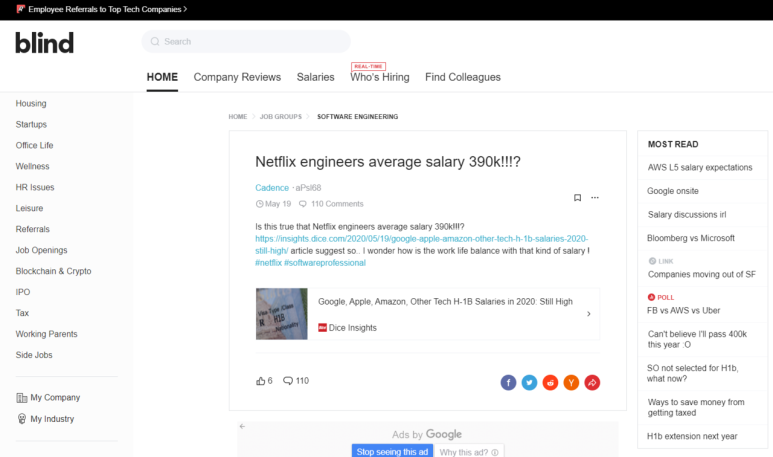
Task: Open the Who's Hiring tab
Action: 380,77
